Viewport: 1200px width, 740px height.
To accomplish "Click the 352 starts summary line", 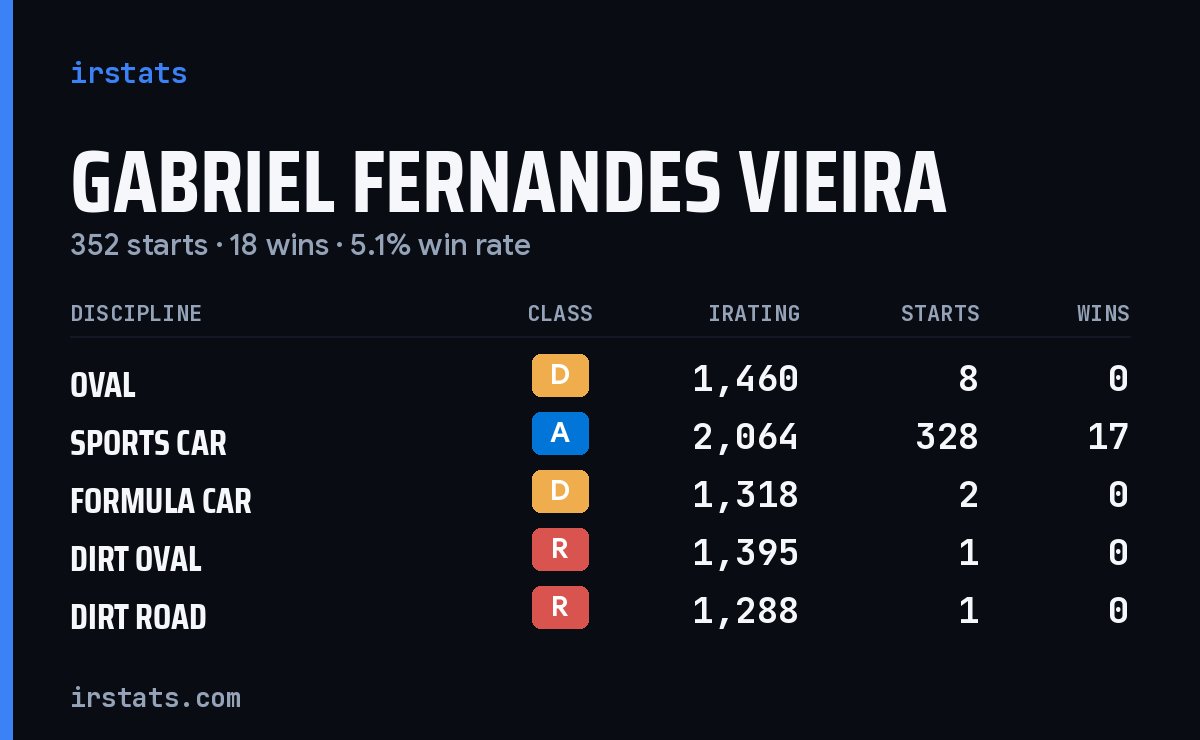I will [x=300, y=245].
